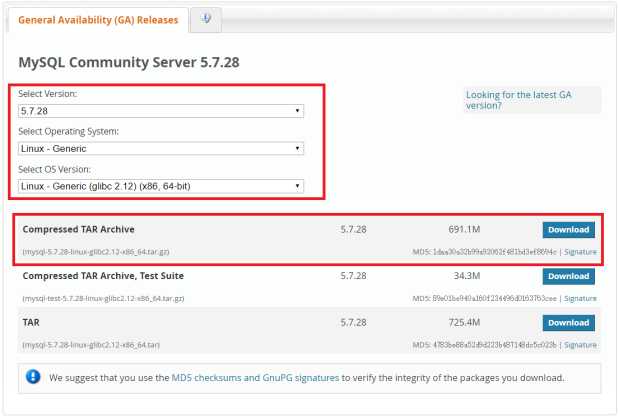Download the Compressed TAR Archive 691.1M
The height and width of the screenshot is (418, 619).
coord(568,230)
